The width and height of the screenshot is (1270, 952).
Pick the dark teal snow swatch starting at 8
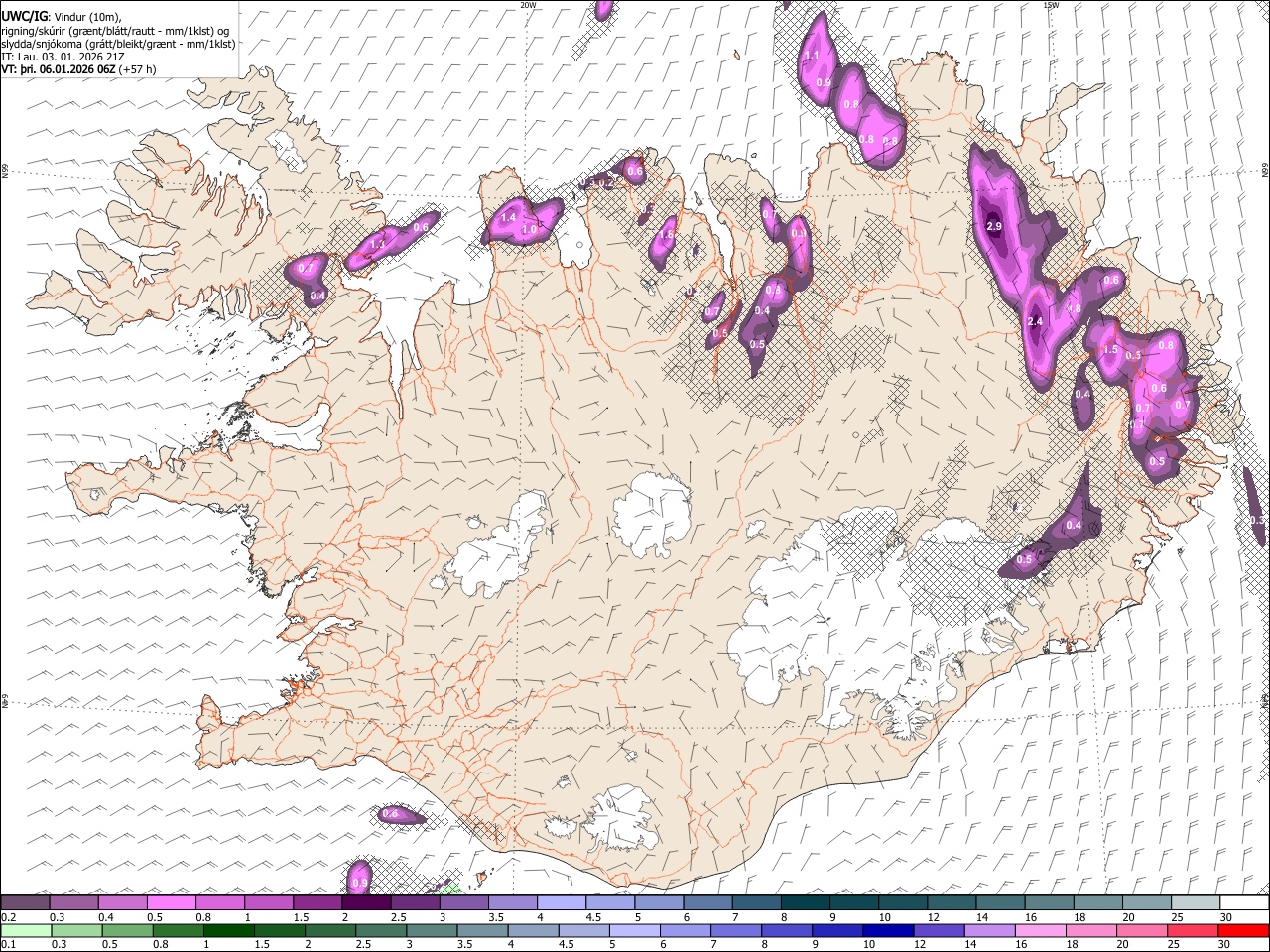[x=806, y=903]
